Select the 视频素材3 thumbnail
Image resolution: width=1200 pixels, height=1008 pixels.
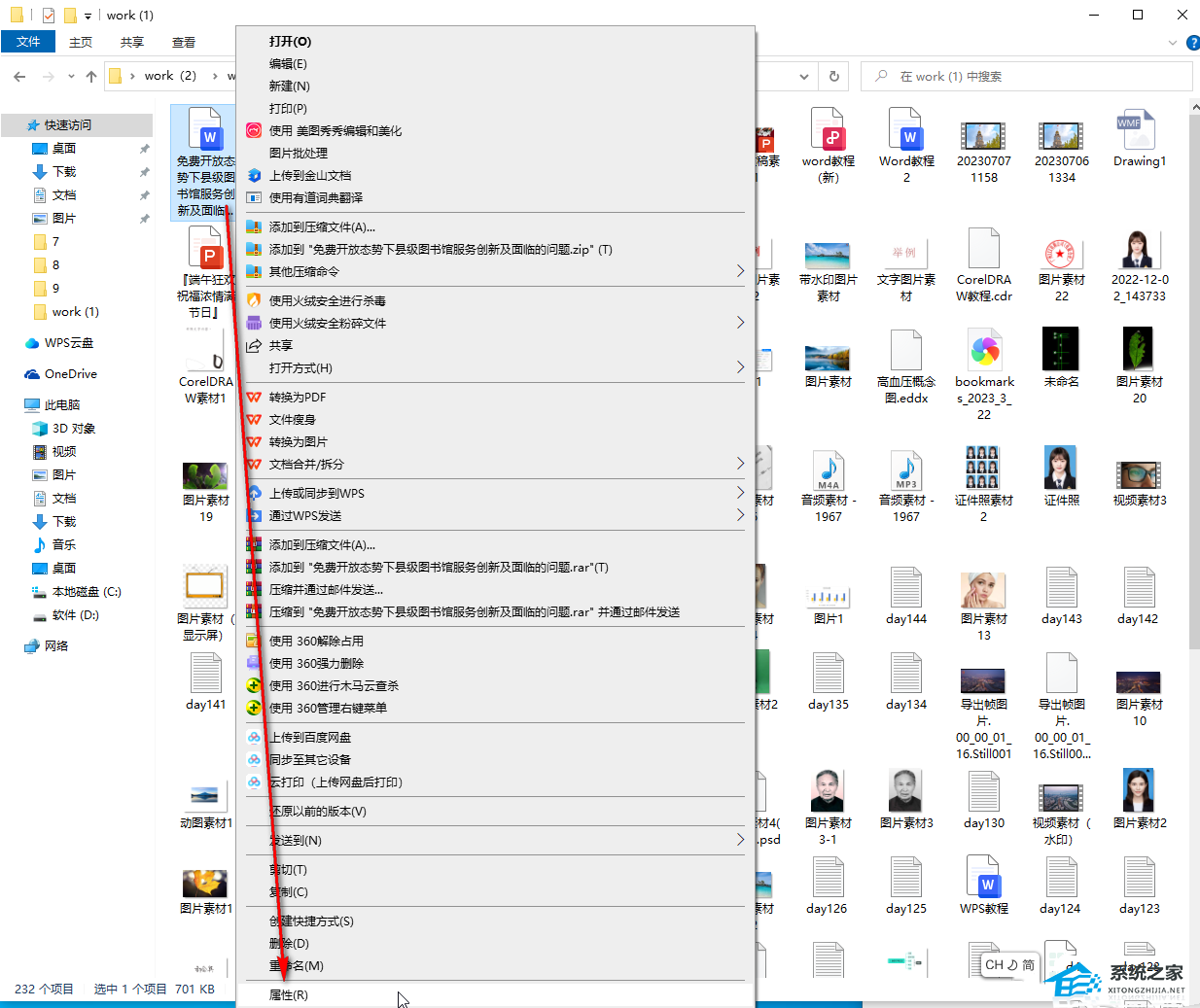point(1138,474)
